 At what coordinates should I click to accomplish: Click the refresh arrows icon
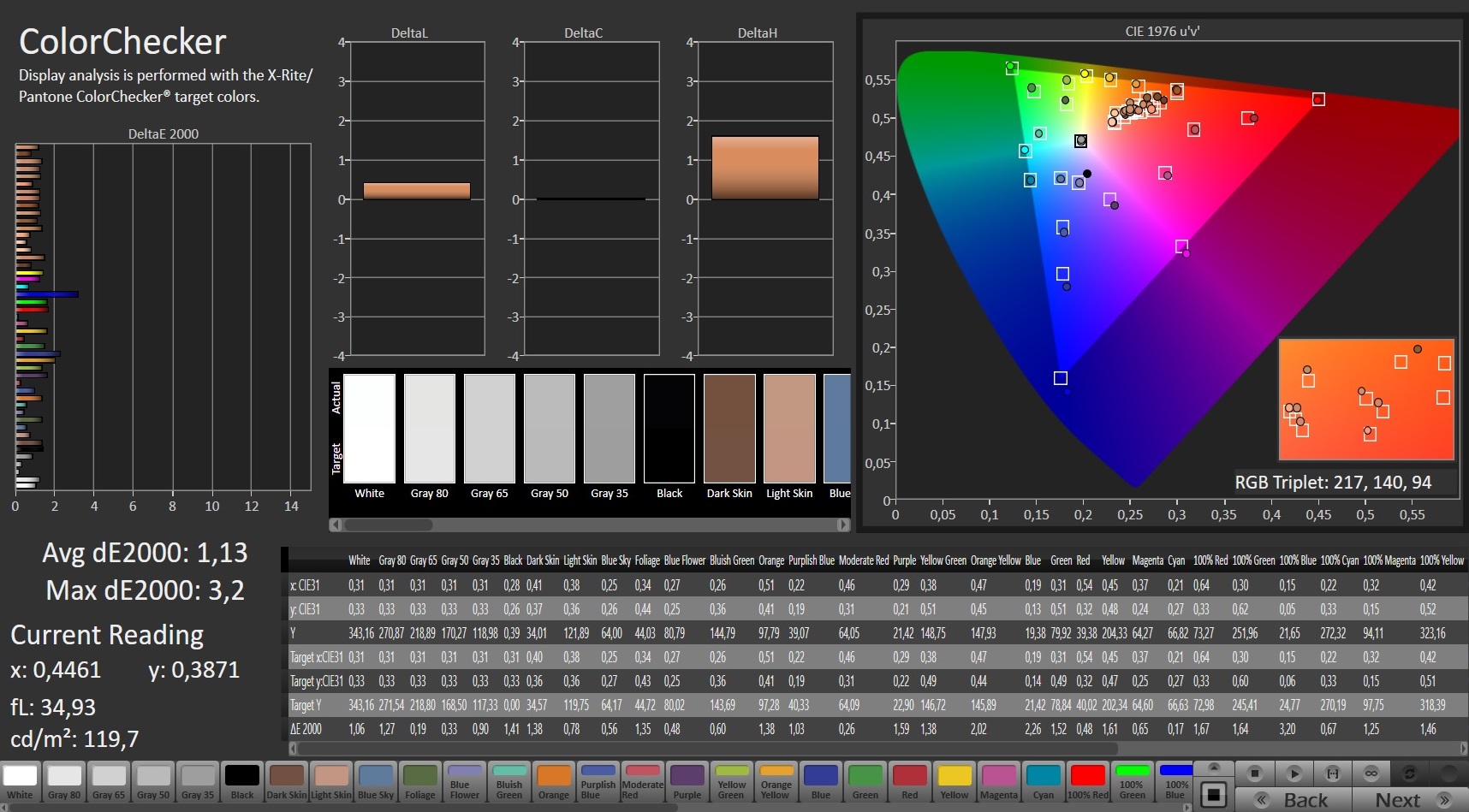pos(1409,773)
